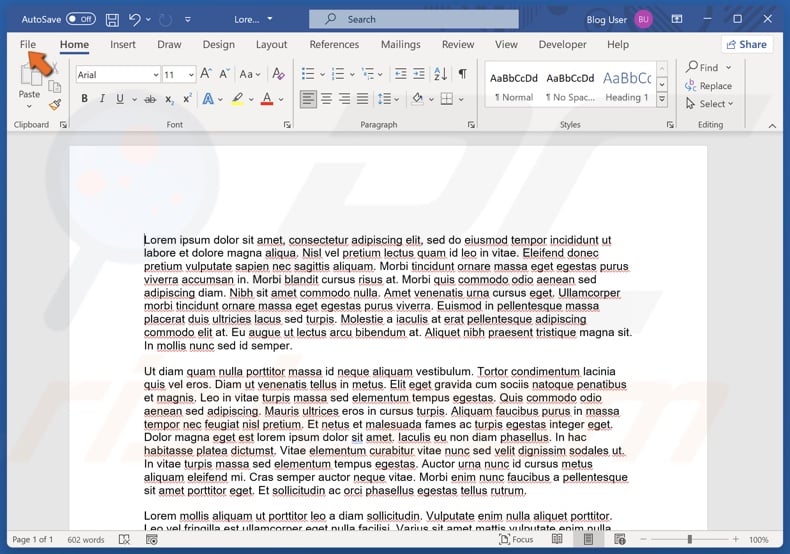This screenshot has height=554, width=790.
Task: Click the Text Effects icon
Action: click(x=208, y=99)
